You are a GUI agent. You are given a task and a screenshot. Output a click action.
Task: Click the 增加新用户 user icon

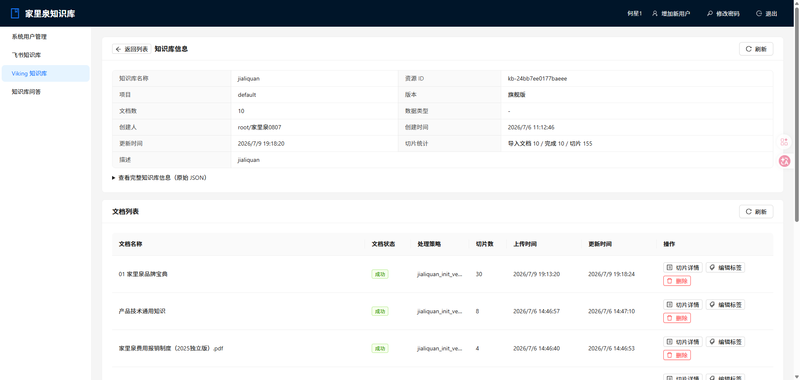[x=655, y=14]
